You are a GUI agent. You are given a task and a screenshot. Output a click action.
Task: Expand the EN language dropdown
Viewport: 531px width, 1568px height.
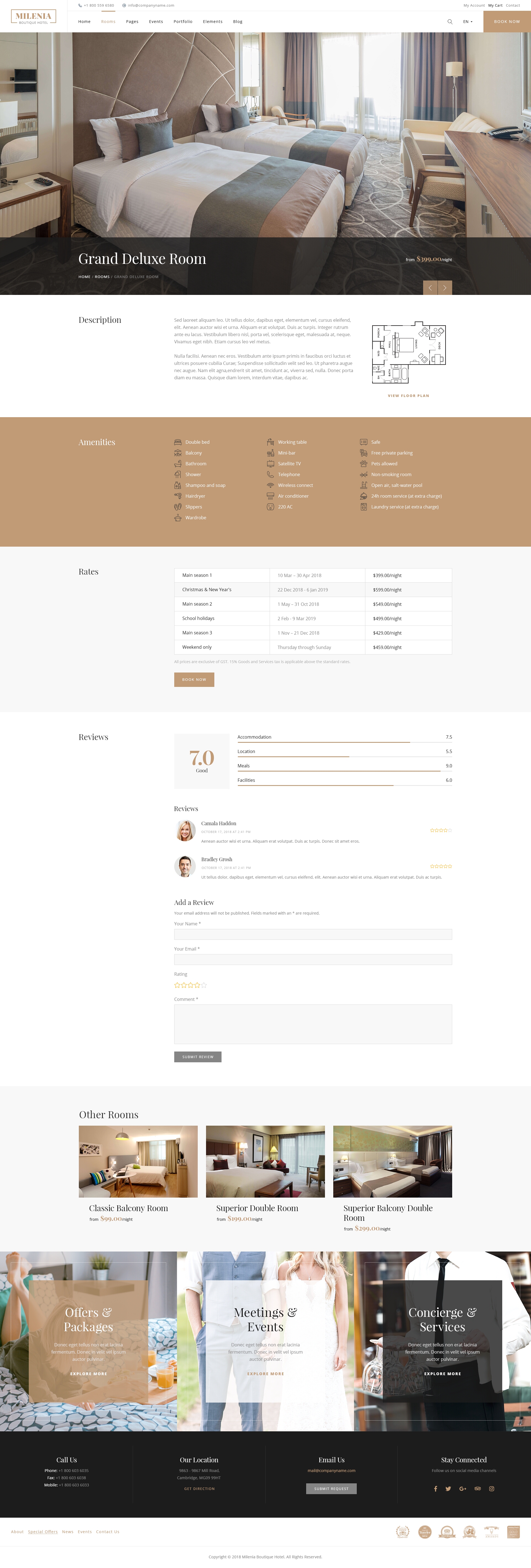467,21
